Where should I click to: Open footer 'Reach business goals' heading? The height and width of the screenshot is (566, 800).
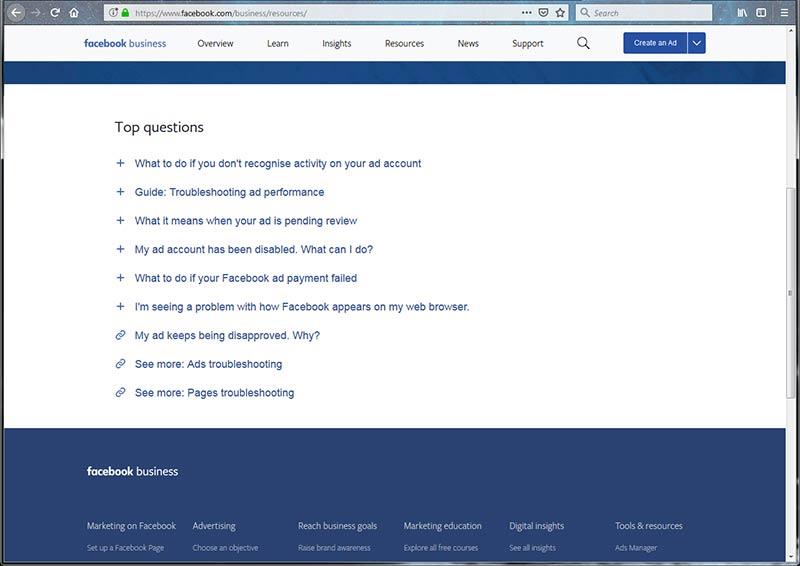click(338, 526)
